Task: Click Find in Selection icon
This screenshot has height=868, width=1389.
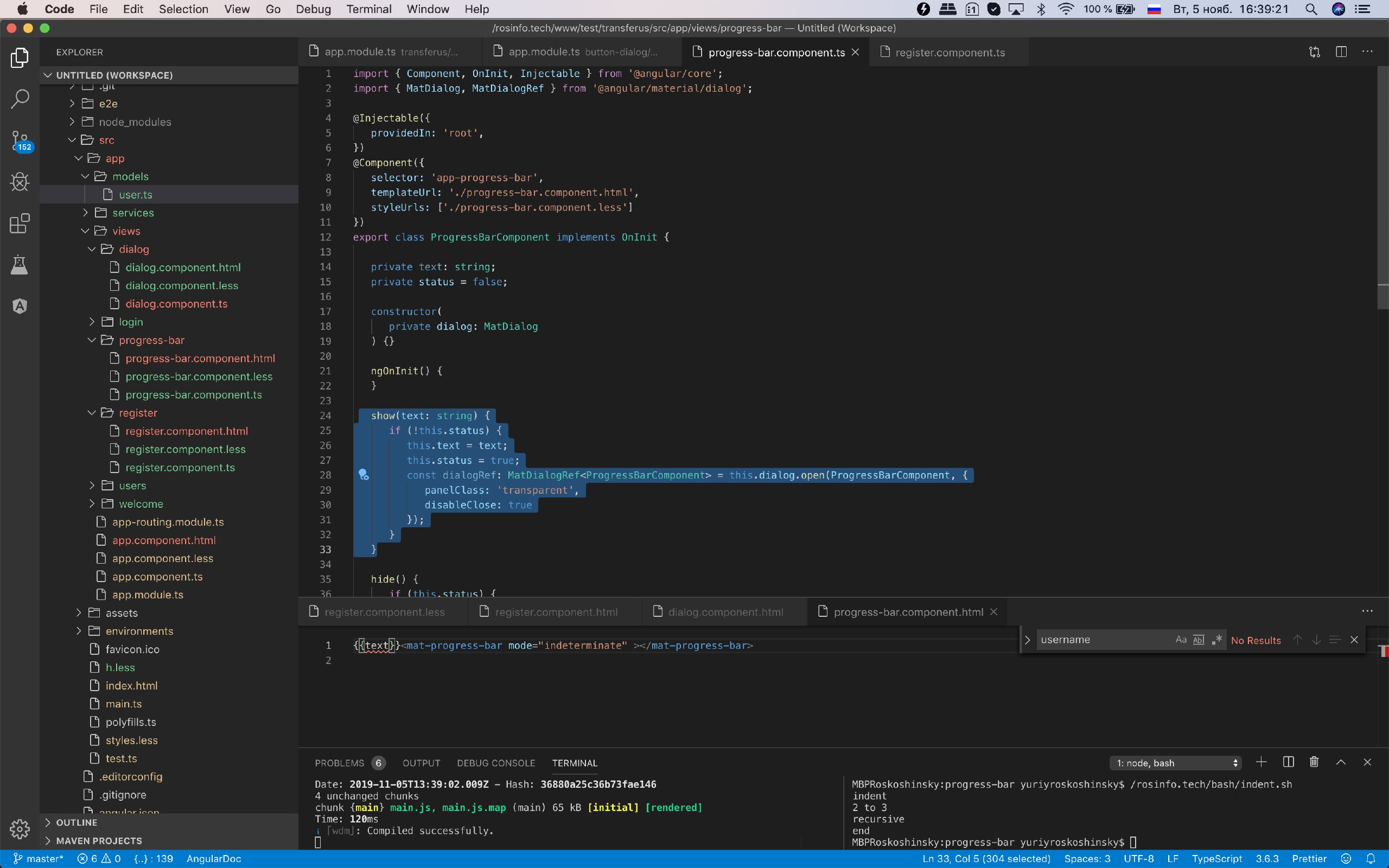Action: 1335,640
